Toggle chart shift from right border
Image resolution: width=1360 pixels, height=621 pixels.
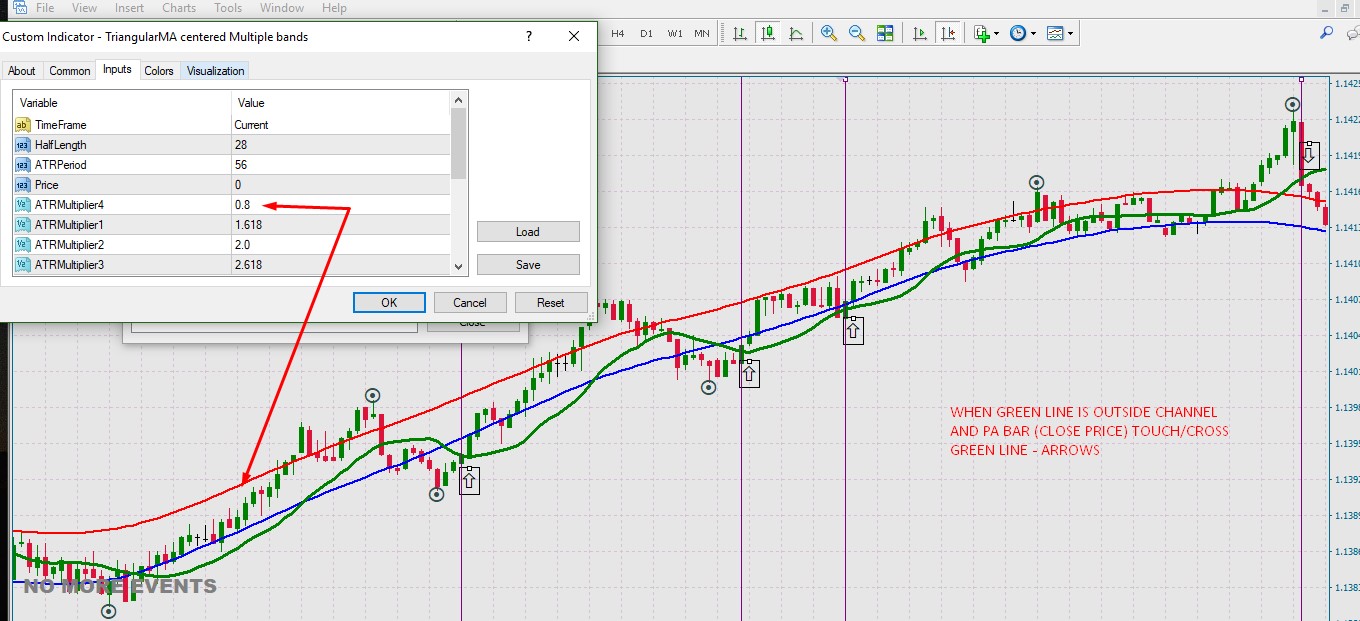pos(948,33)
